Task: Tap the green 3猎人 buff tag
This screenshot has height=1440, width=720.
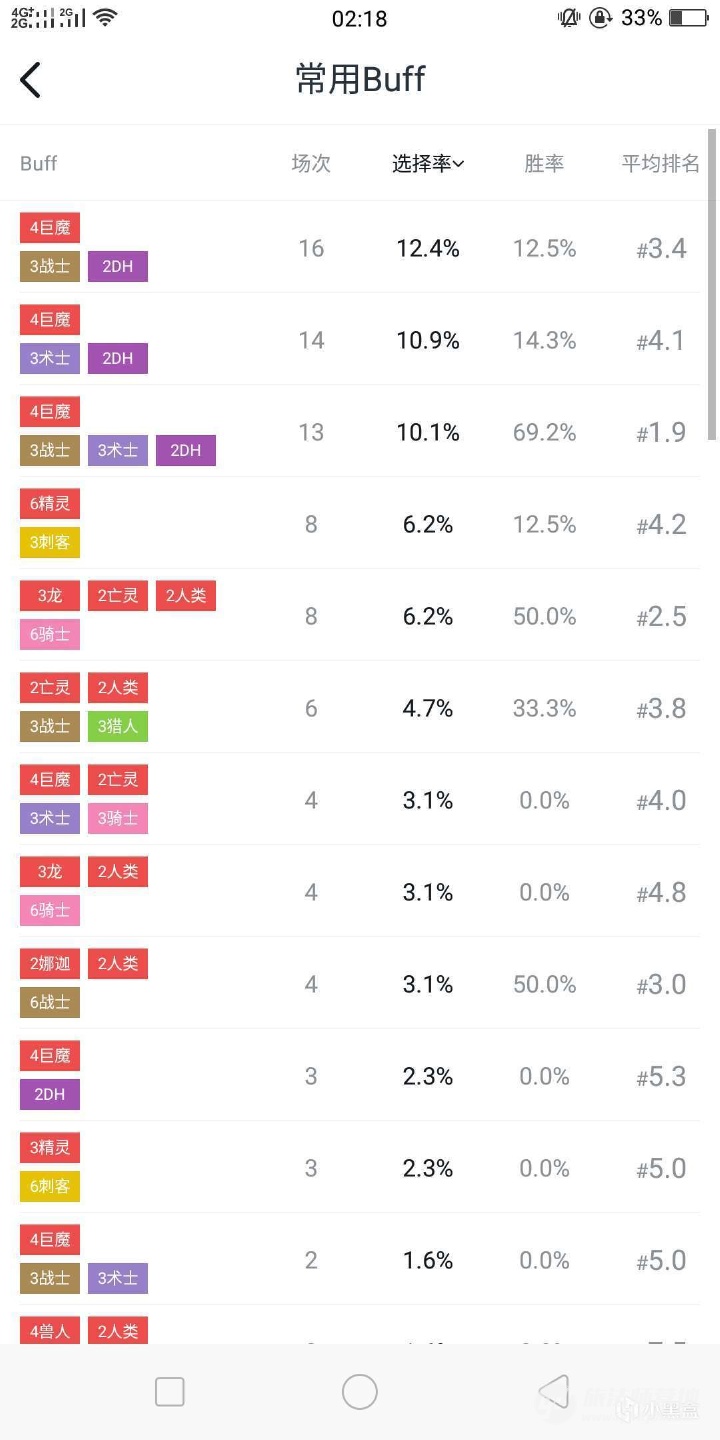Action: coord(118,727)
